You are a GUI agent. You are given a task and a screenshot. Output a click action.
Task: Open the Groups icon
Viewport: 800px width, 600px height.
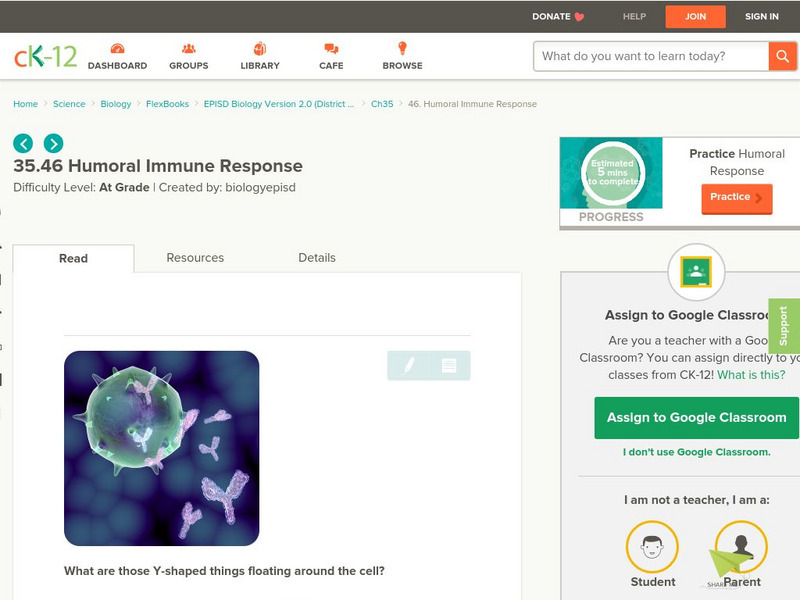(x=189, y=49)
